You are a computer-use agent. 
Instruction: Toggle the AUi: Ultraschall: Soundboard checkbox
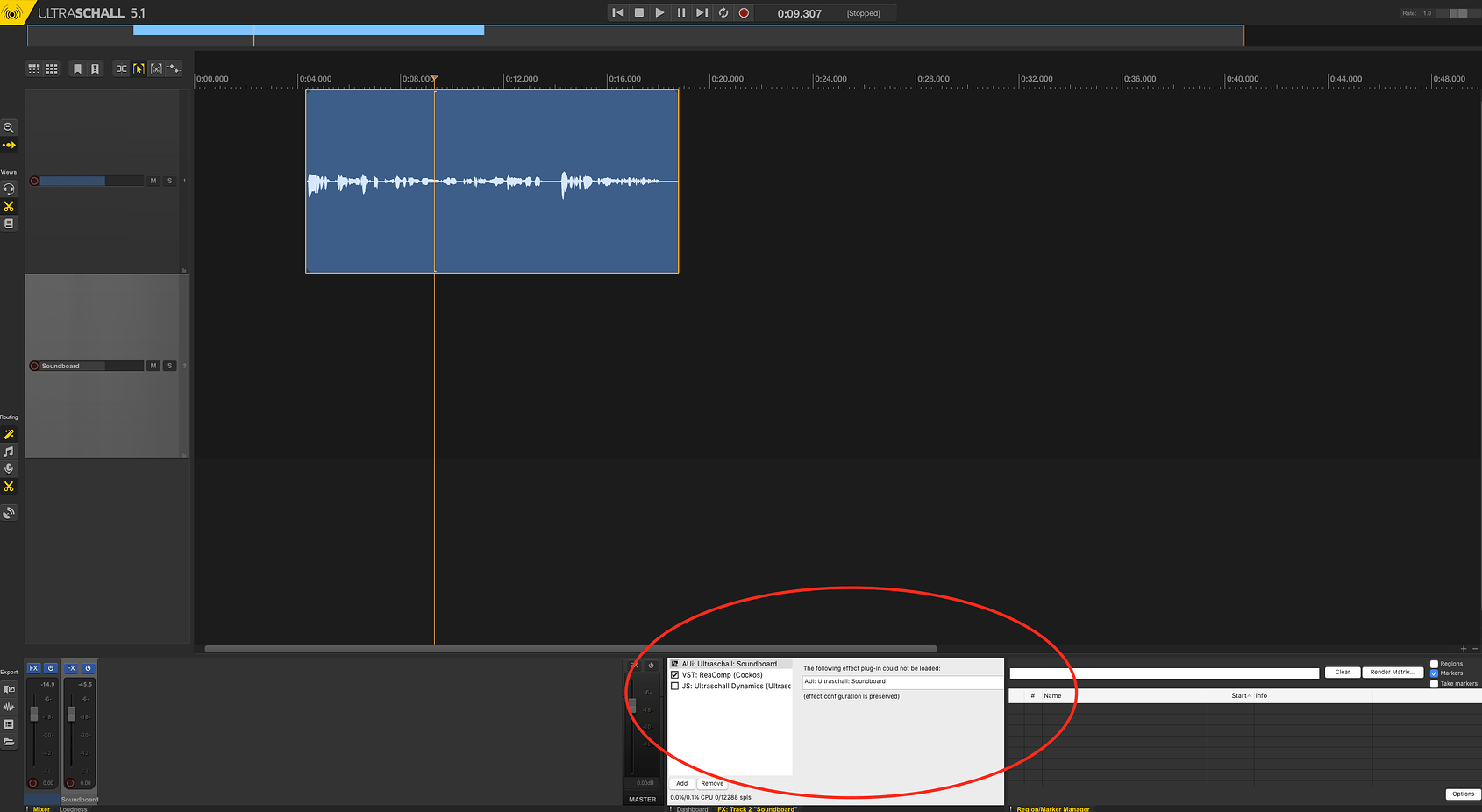[674, 664]
